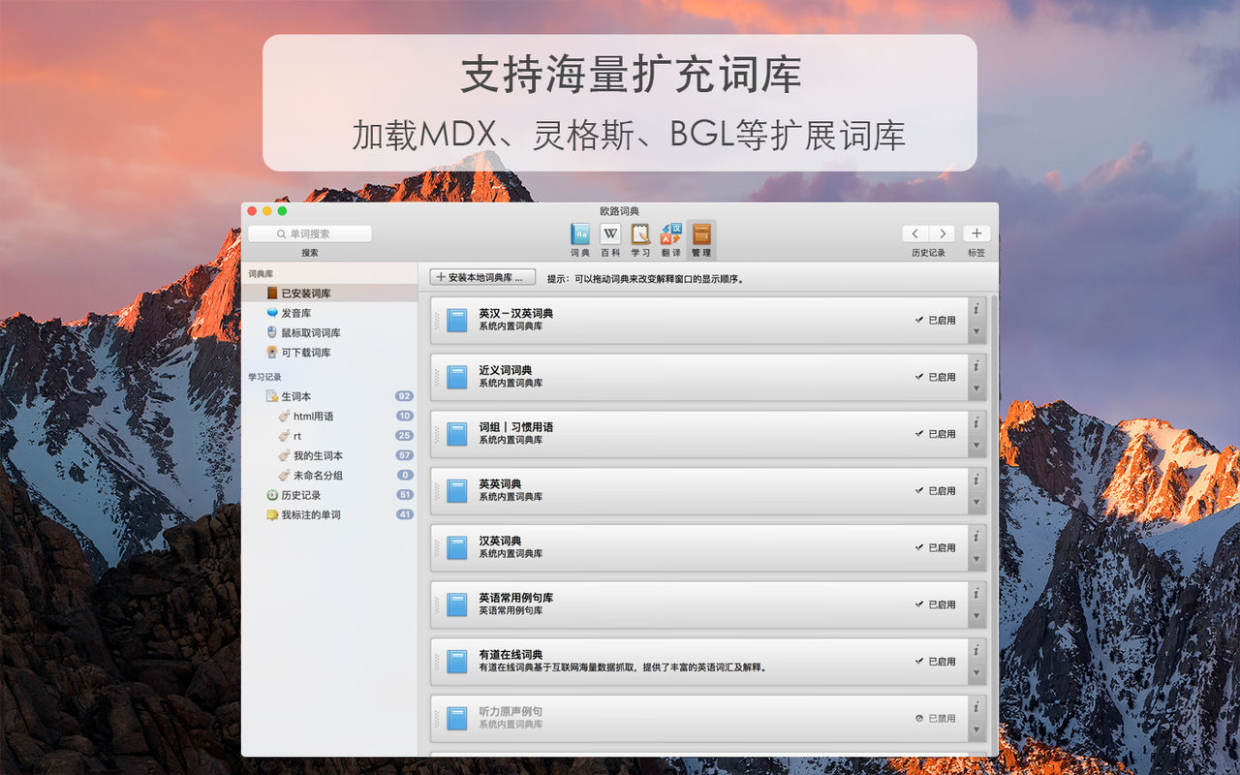Toggle 已启用 status for 词组|习惯用语
This screenshot has height=775, width=1240.
coord(935,434)
